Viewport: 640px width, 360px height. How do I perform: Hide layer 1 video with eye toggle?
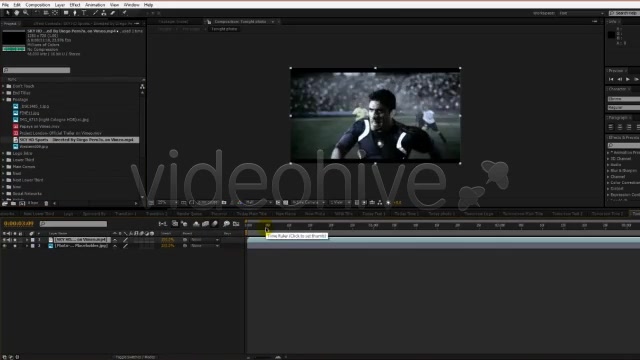[4, 240]
